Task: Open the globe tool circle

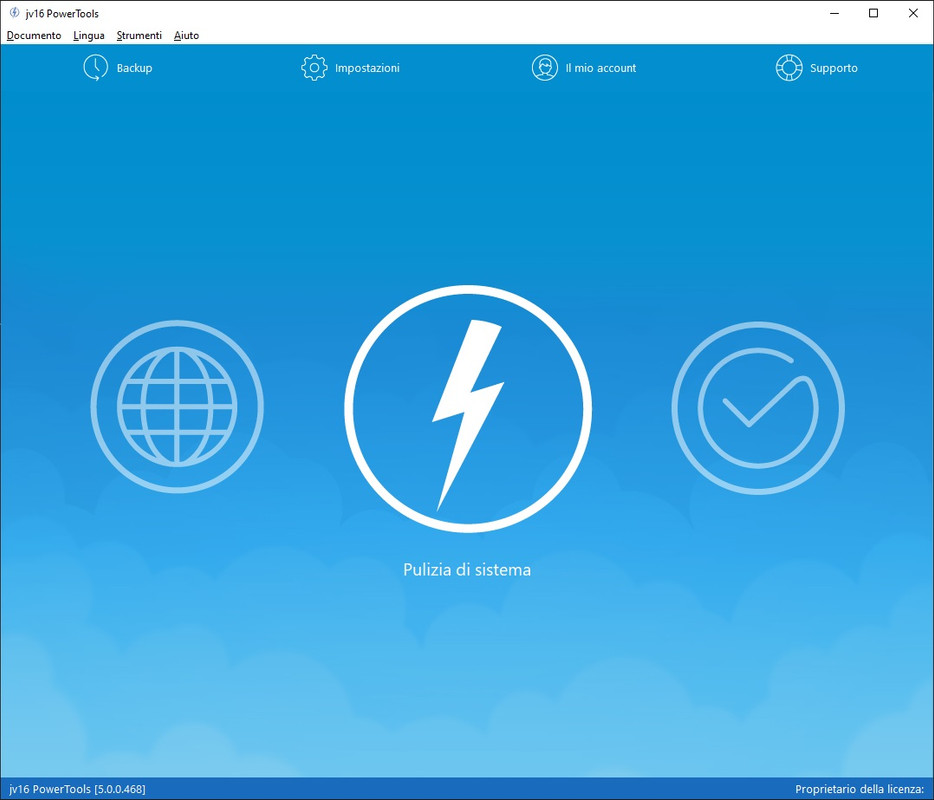Action: coord(177,406)
